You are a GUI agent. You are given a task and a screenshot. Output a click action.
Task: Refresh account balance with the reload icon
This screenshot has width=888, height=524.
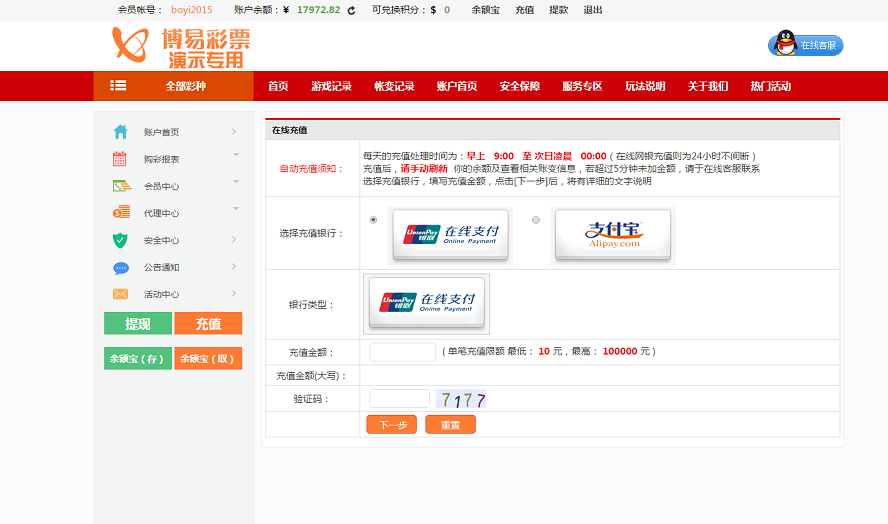pos(351,10)
